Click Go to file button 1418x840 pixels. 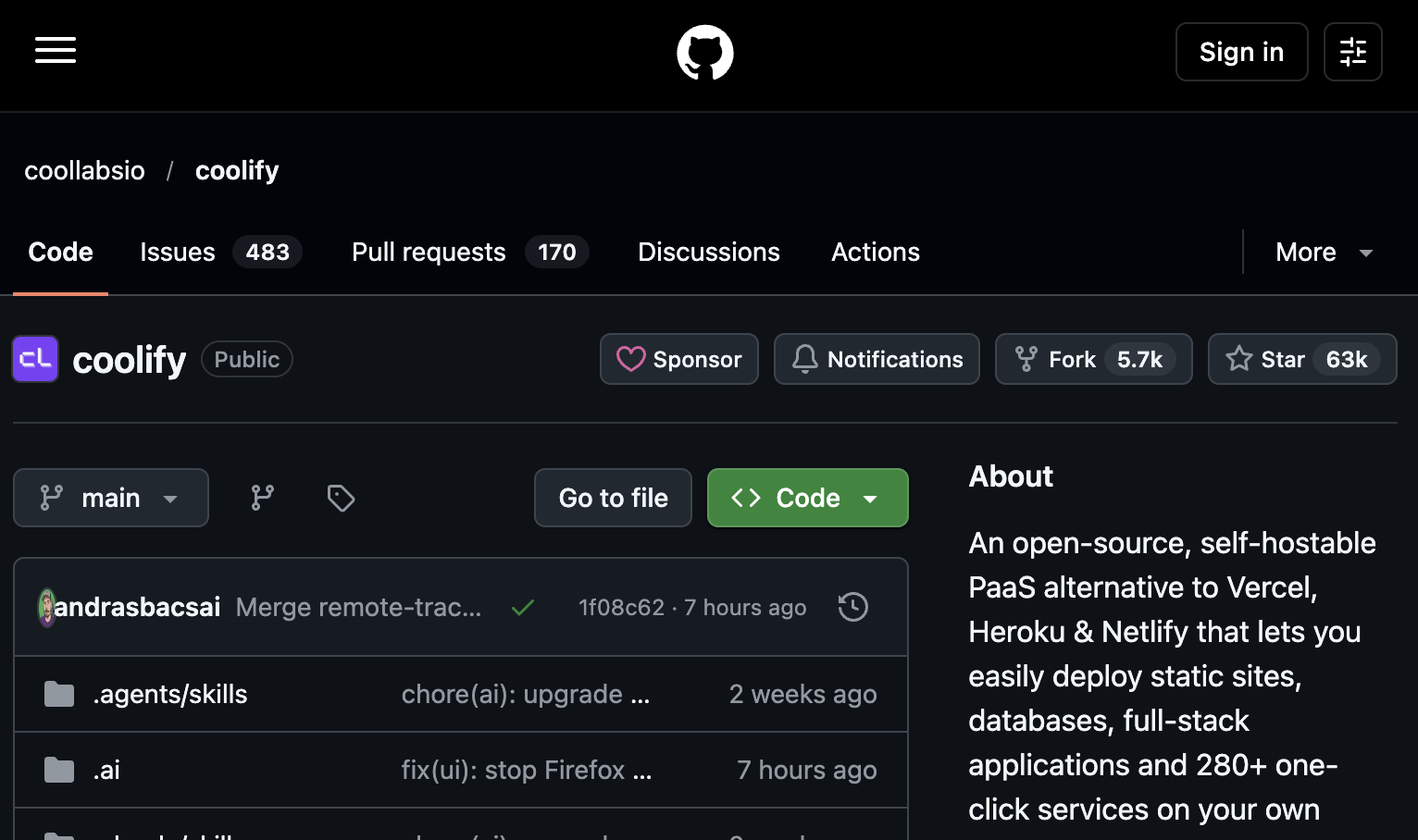coord(613,498)
